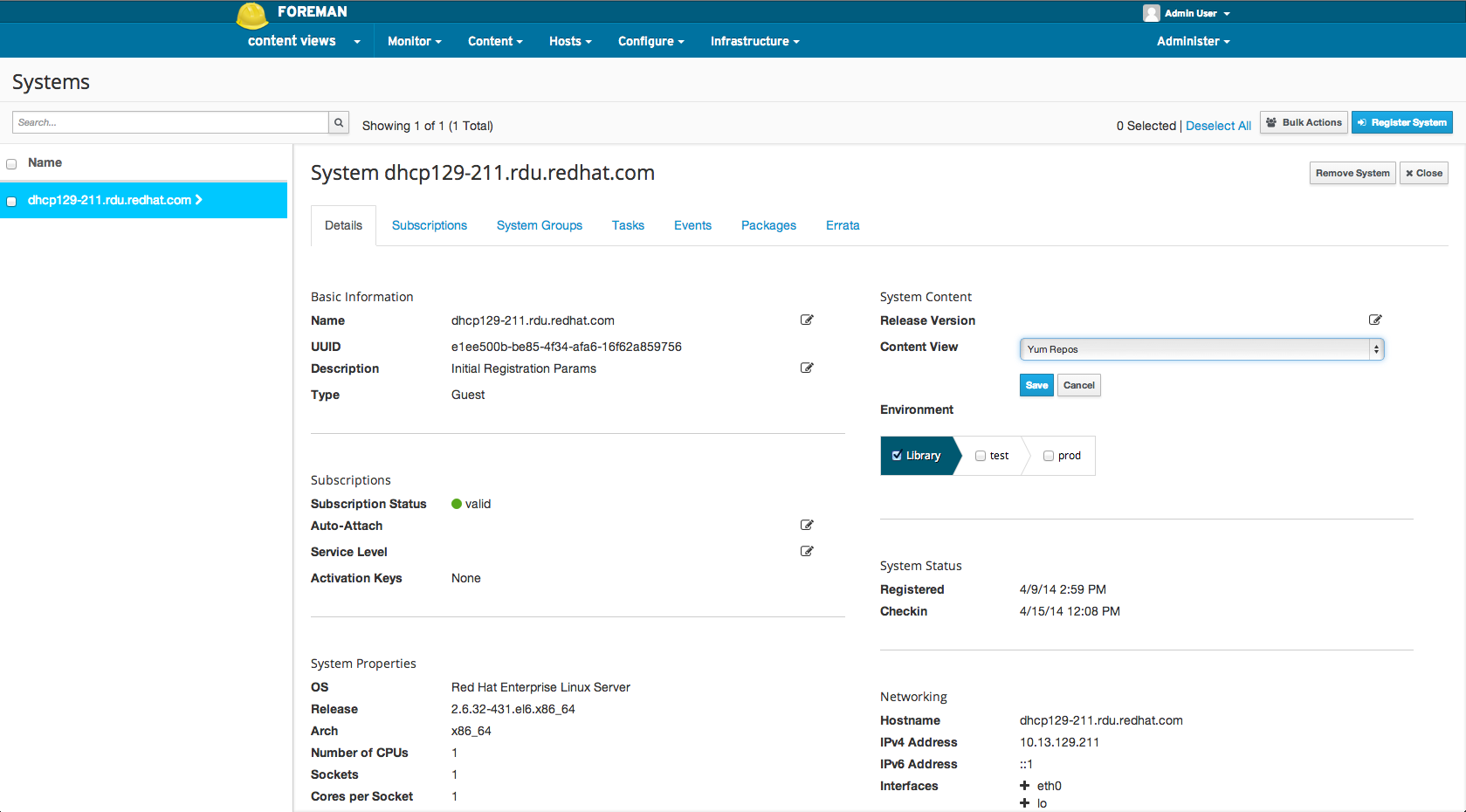1466x812 pixels.
Task: Edit the Release Version icon
Action: [1375, 320]
